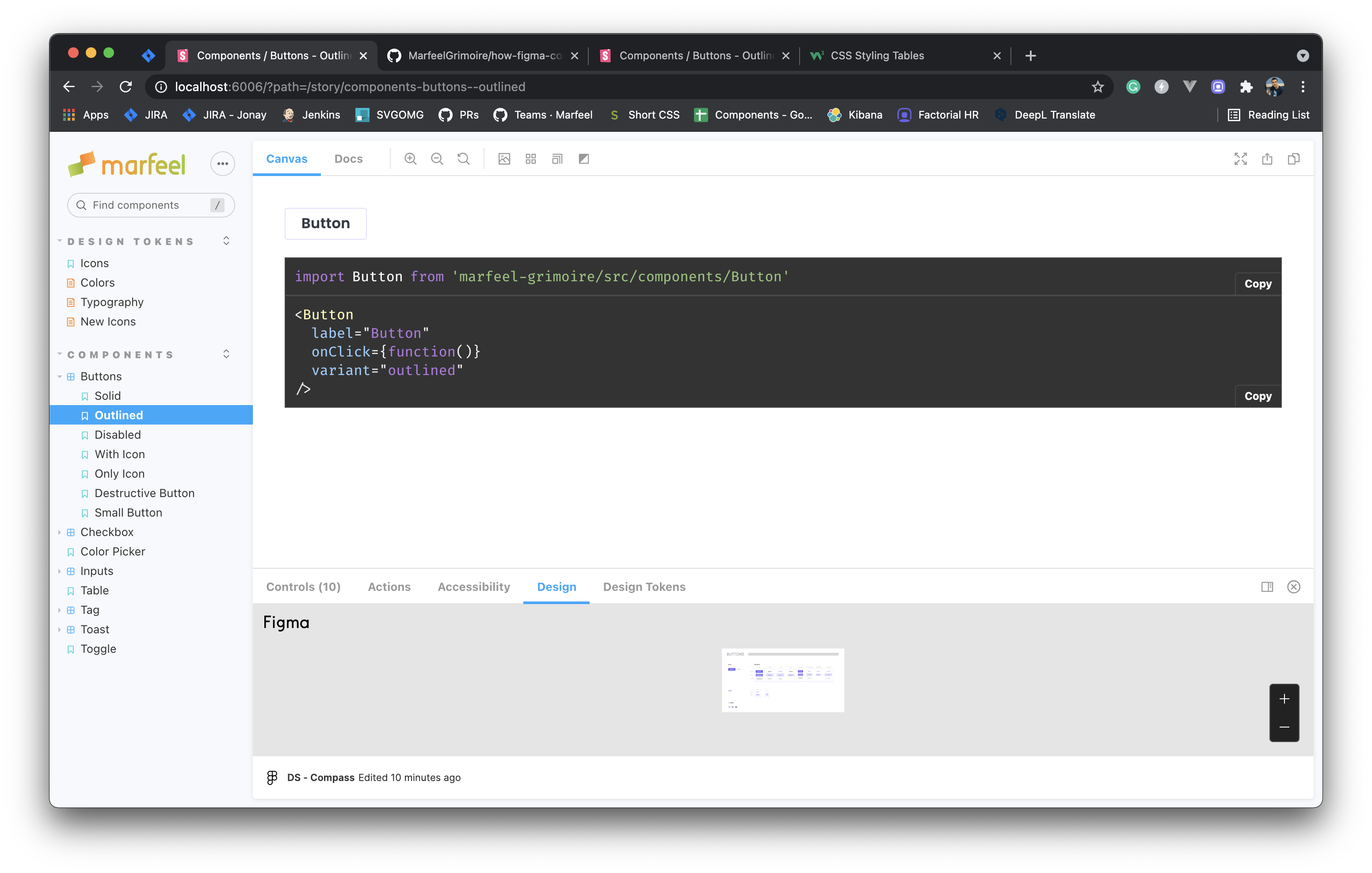Image resolution: width=1372 pixels, height=873 pixels.
Task: Copy the import statement code
Action: 1258,283
